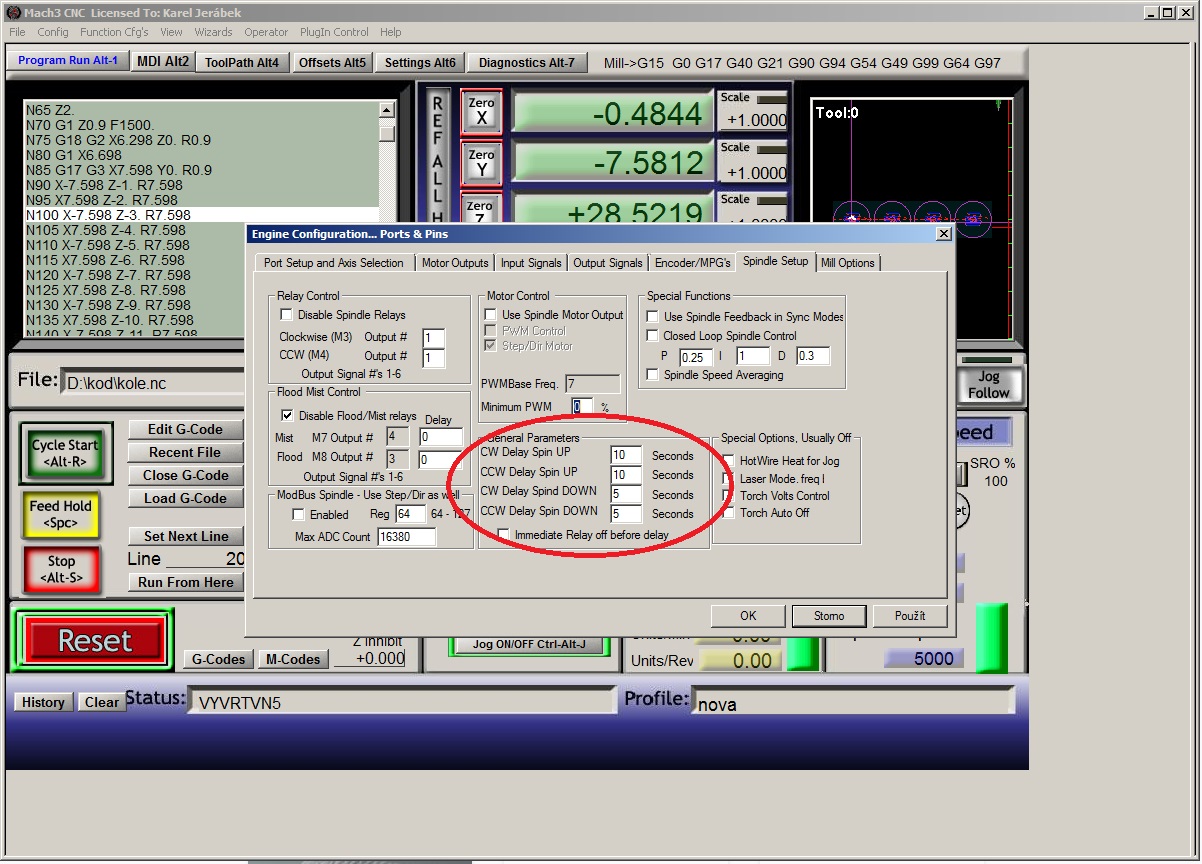Image resolution: width=1202 pixels, height=864 pixels.
Task: Click the CW Delay Spin UP field
Action: coord(625,455)
